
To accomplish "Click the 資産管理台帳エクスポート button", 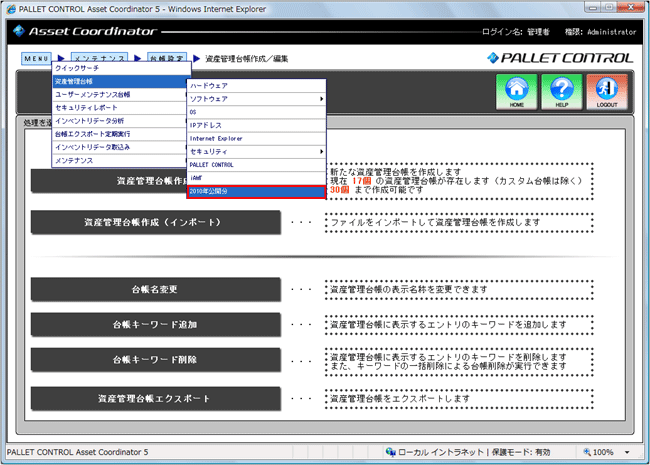I will pos(156,399).
